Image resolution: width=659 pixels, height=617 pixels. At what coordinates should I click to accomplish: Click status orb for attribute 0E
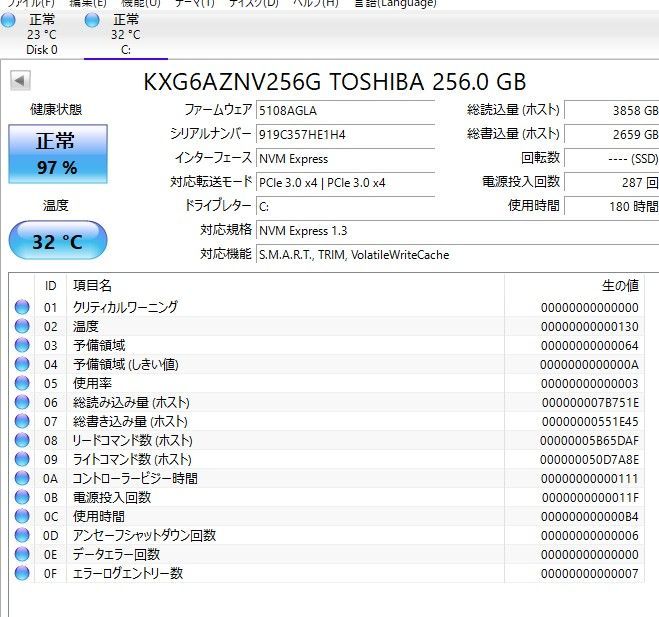[22, 554]
